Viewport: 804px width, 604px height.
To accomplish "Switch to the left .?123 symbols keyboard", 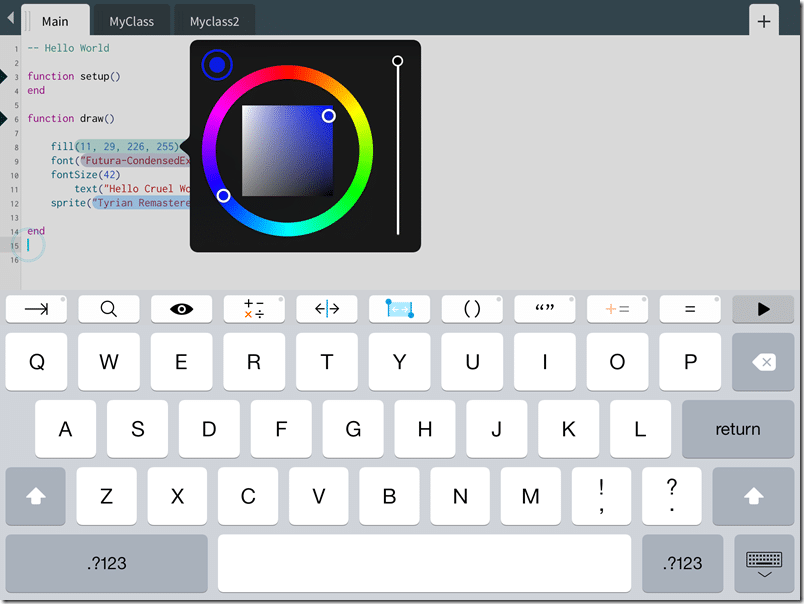I will point(107,563).
